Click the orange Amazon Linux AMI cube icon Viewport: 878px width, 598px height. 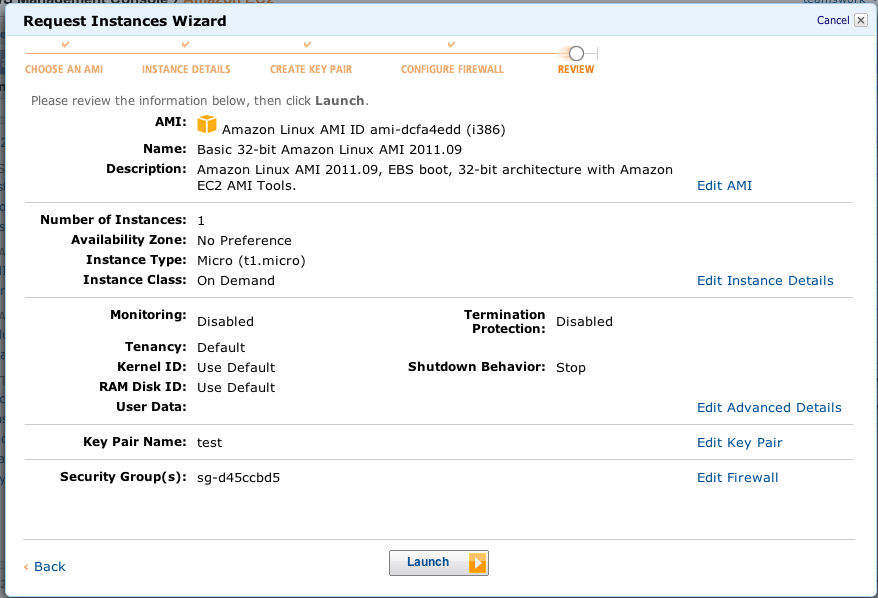tap(207, 124)
